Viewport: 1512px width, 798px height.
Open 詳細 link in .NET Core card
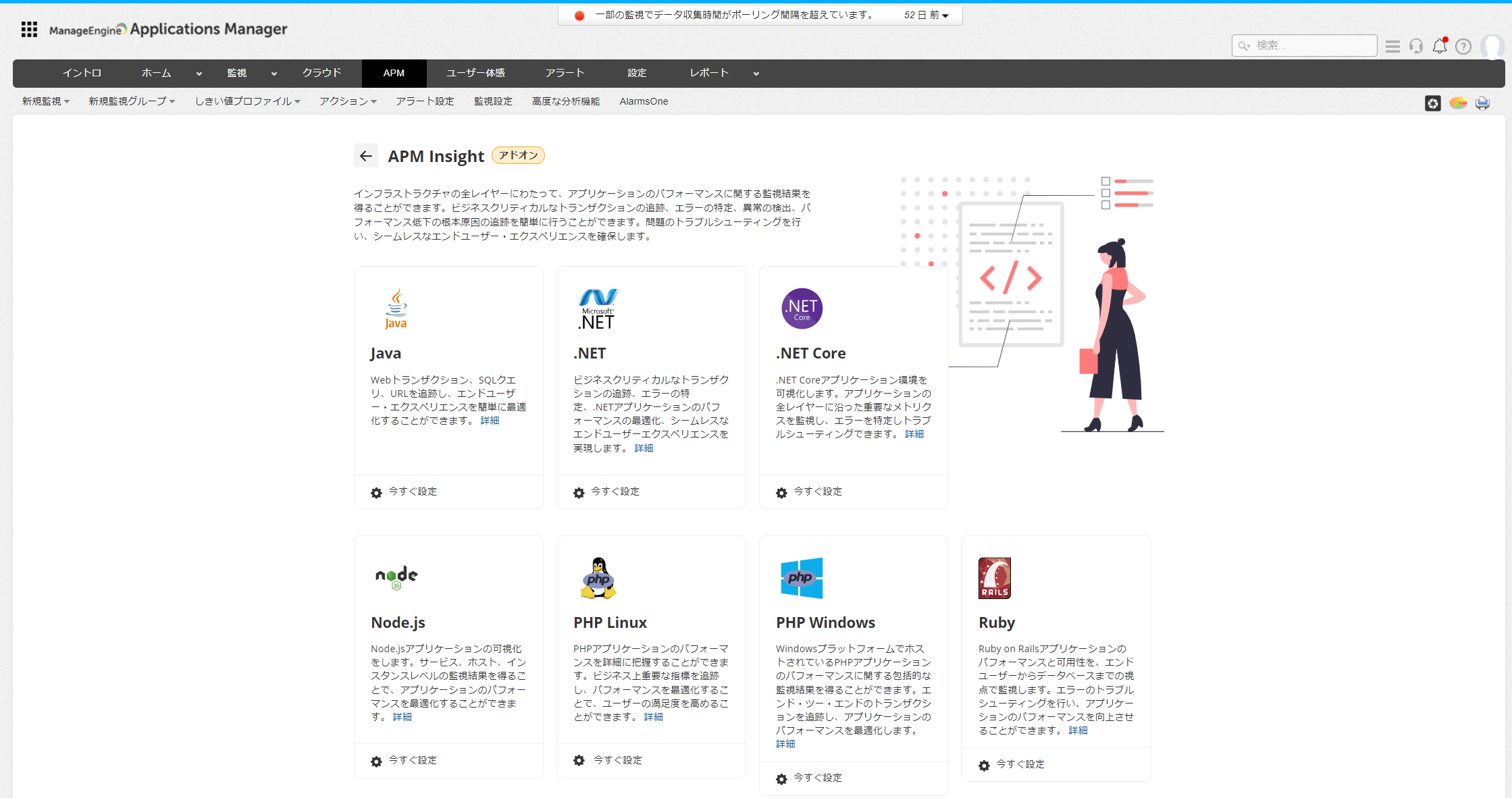pos(914,434)
